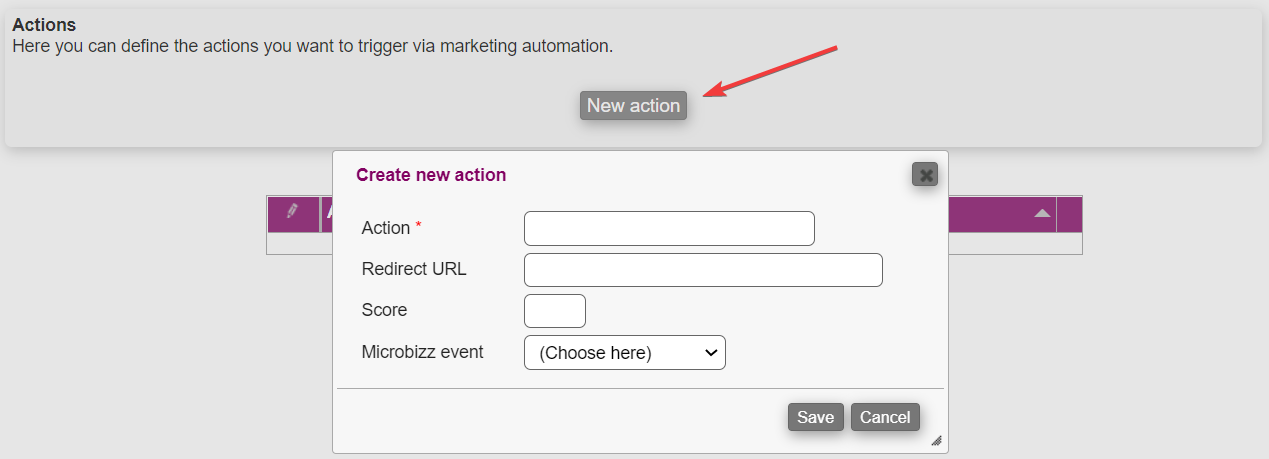The height and width of the screenshot is (459, 1269).
Task: Click the 'Create new action' dialog title
Action: click(x=431, y=175)
